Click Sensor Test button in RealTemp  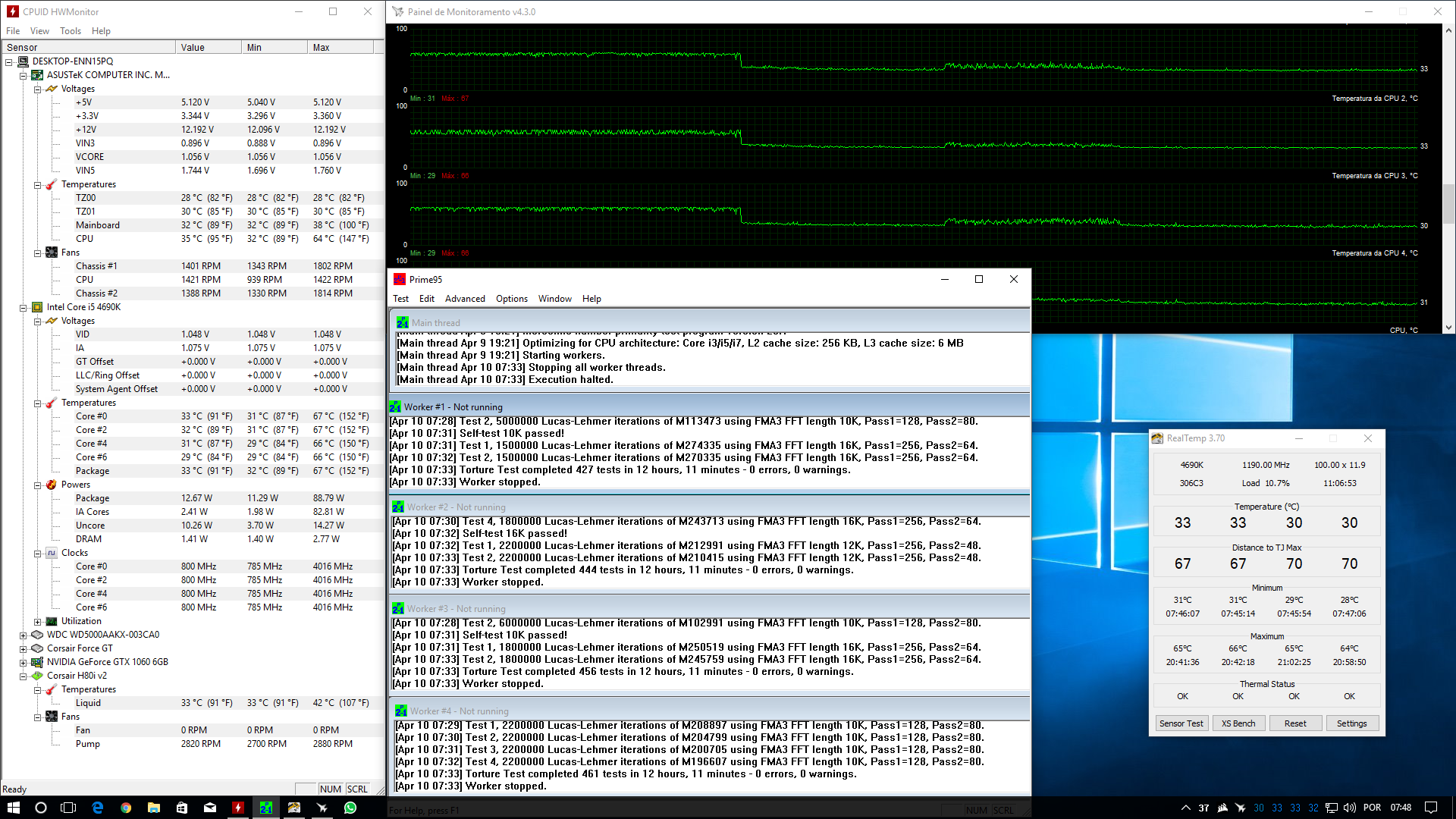click(x=1181, y=723)
